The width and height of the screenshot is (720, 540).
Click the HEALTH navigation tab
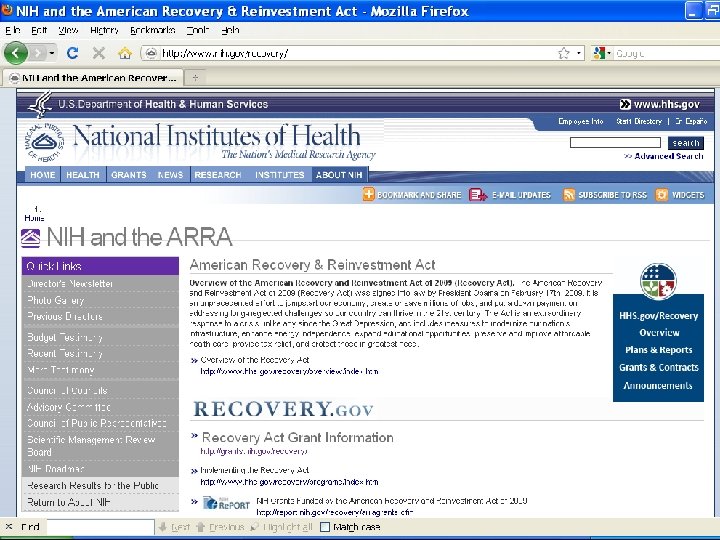coord(83,175)
